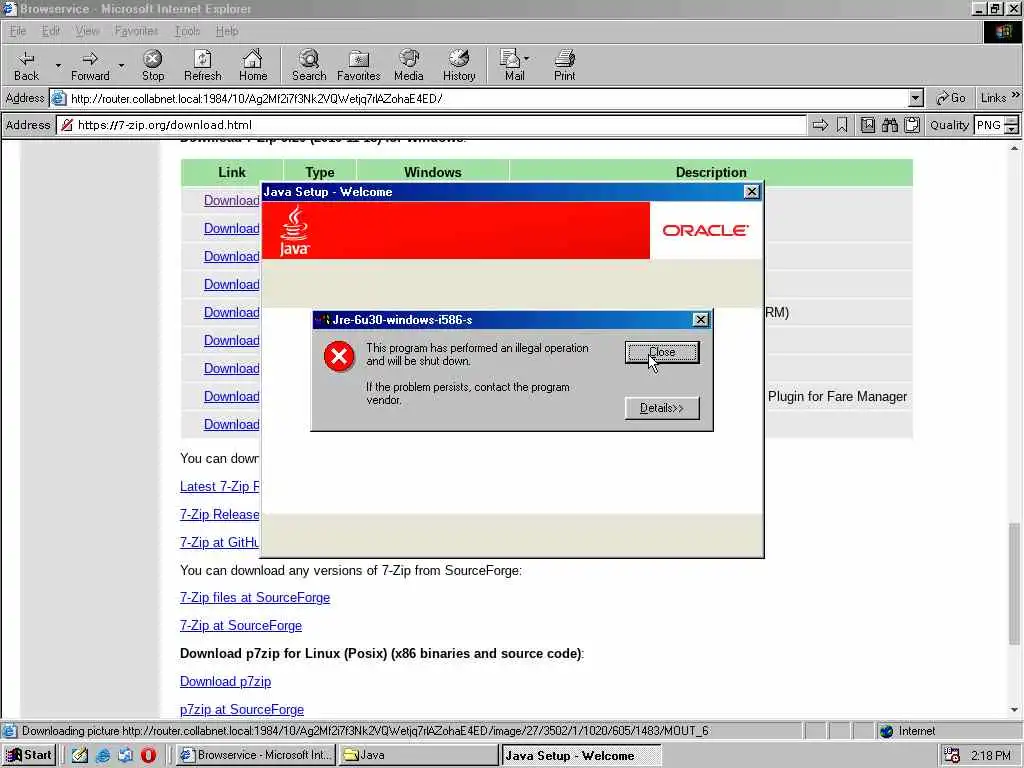Click the task scheduler tray icon
1024x768 pixels.
click(x=952, y=756)
